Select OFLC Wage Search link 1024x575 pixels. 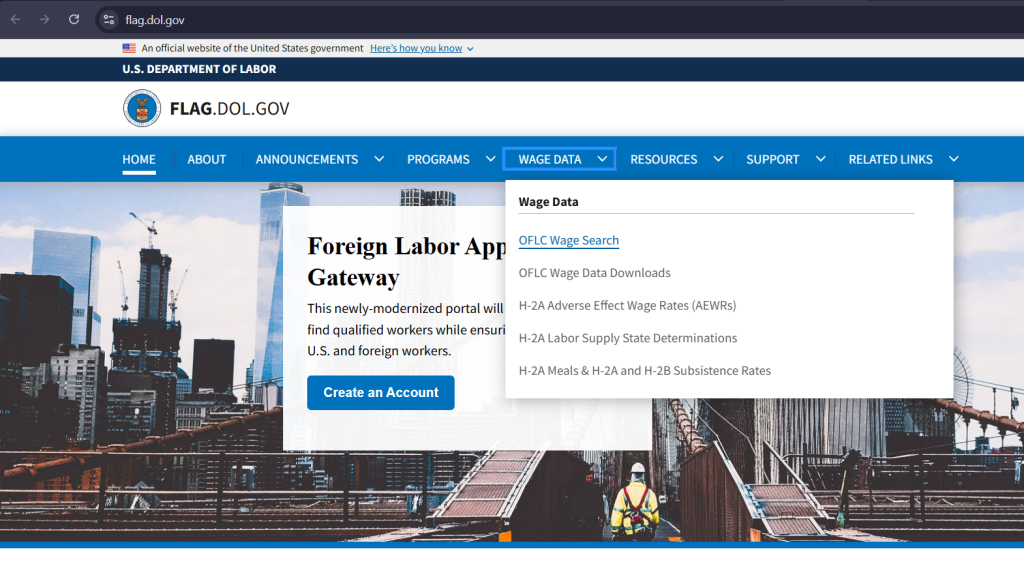coord(568,240)
